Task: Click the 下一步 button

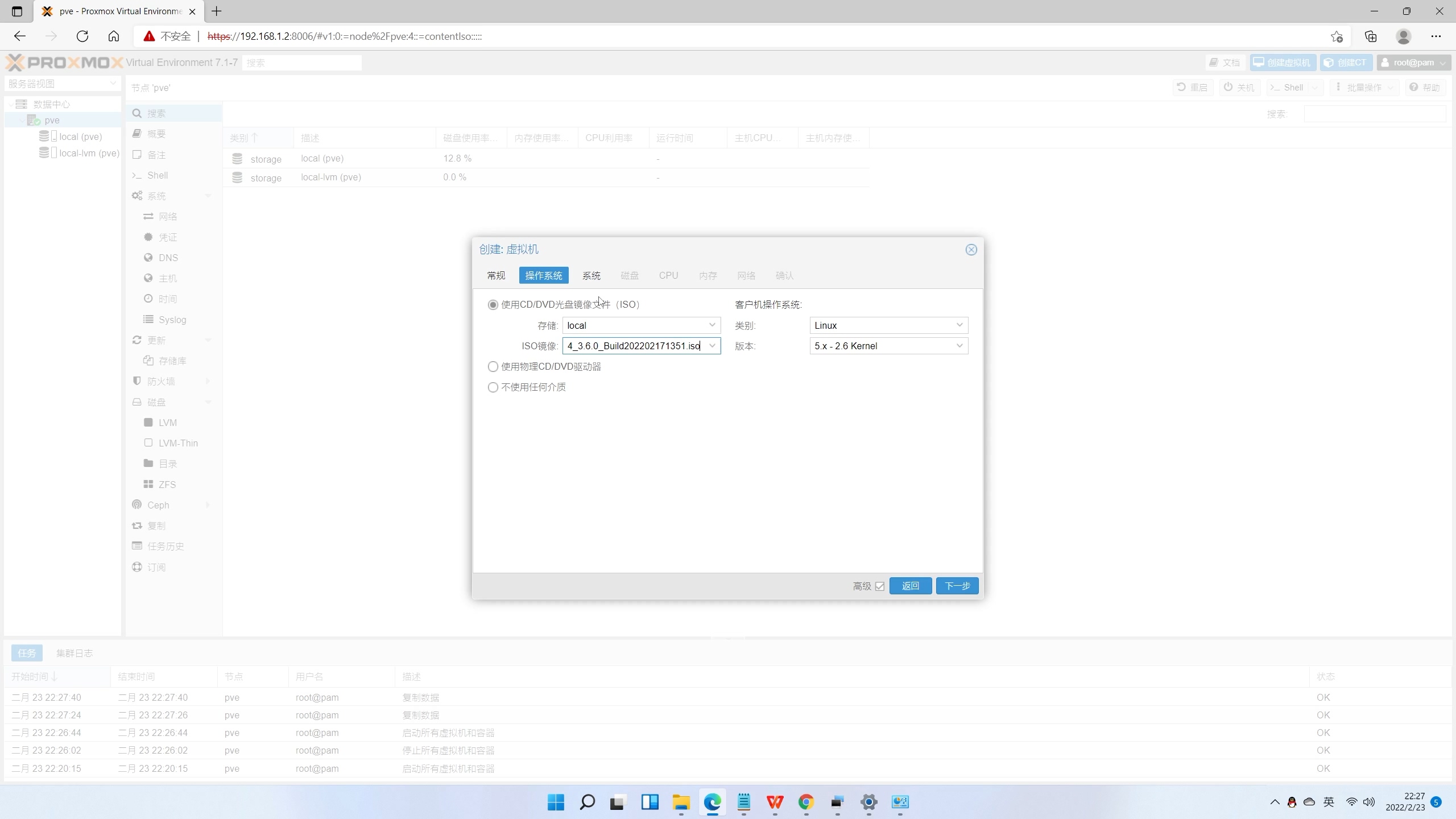Action: click(x=957, y=586)
